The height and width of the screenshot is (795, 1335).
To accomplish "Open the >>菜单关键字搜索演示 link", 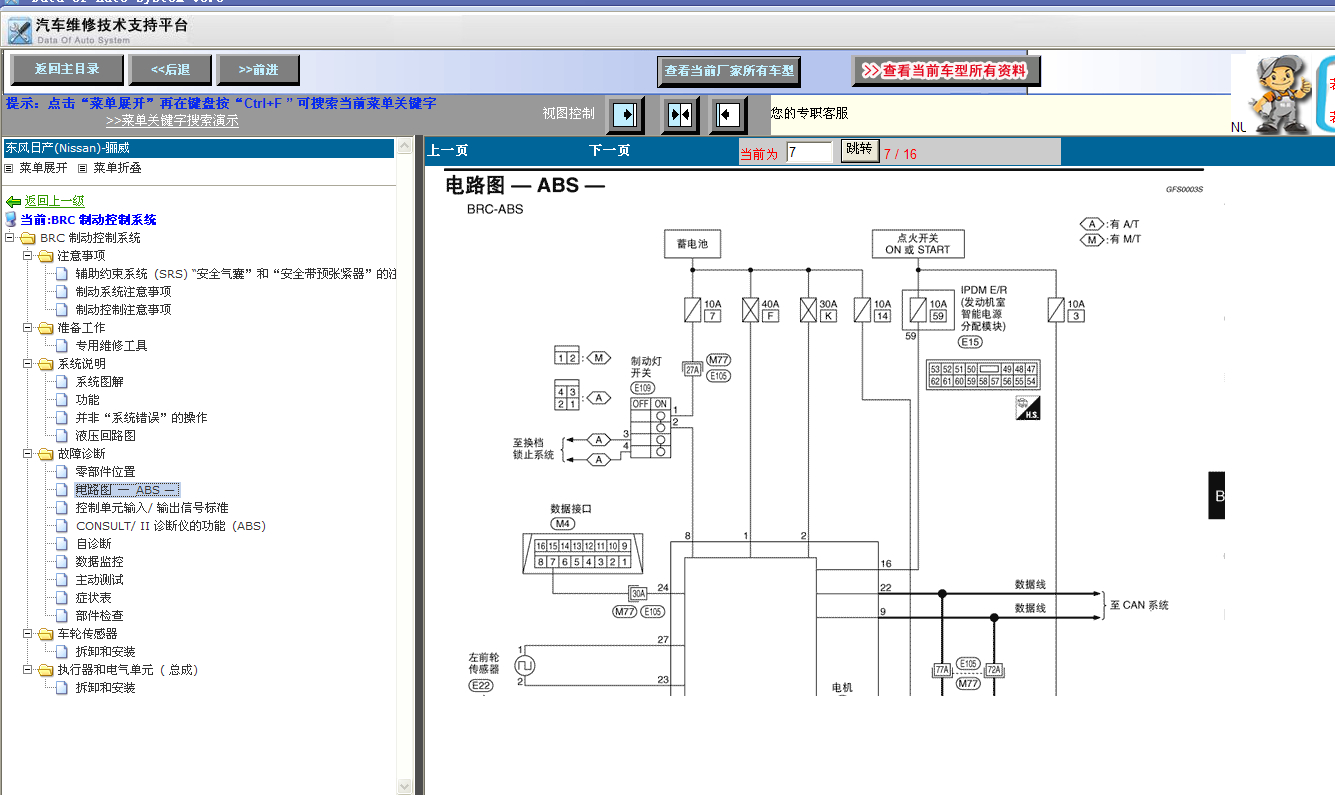I will coord(172,121).
